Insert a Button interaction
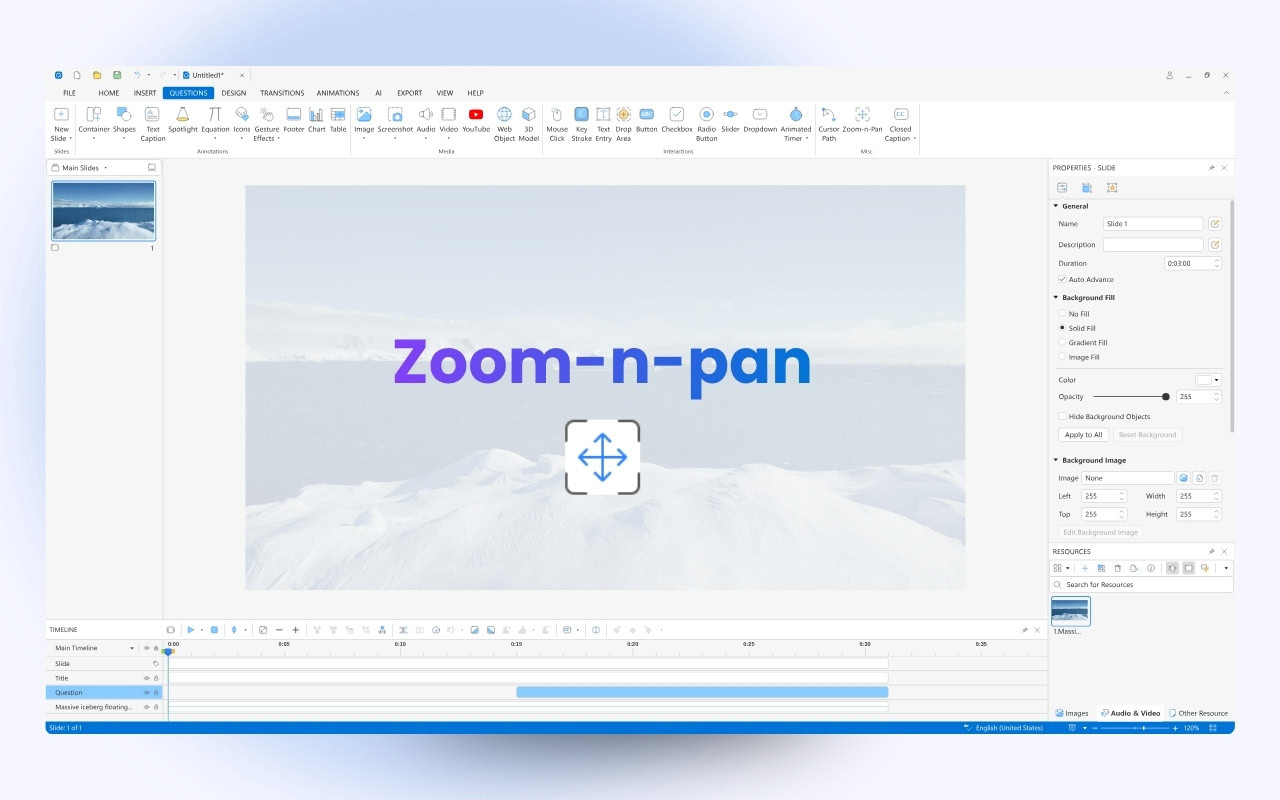The width and height of the screenshot is (1280, 800). tap(646, 120)
